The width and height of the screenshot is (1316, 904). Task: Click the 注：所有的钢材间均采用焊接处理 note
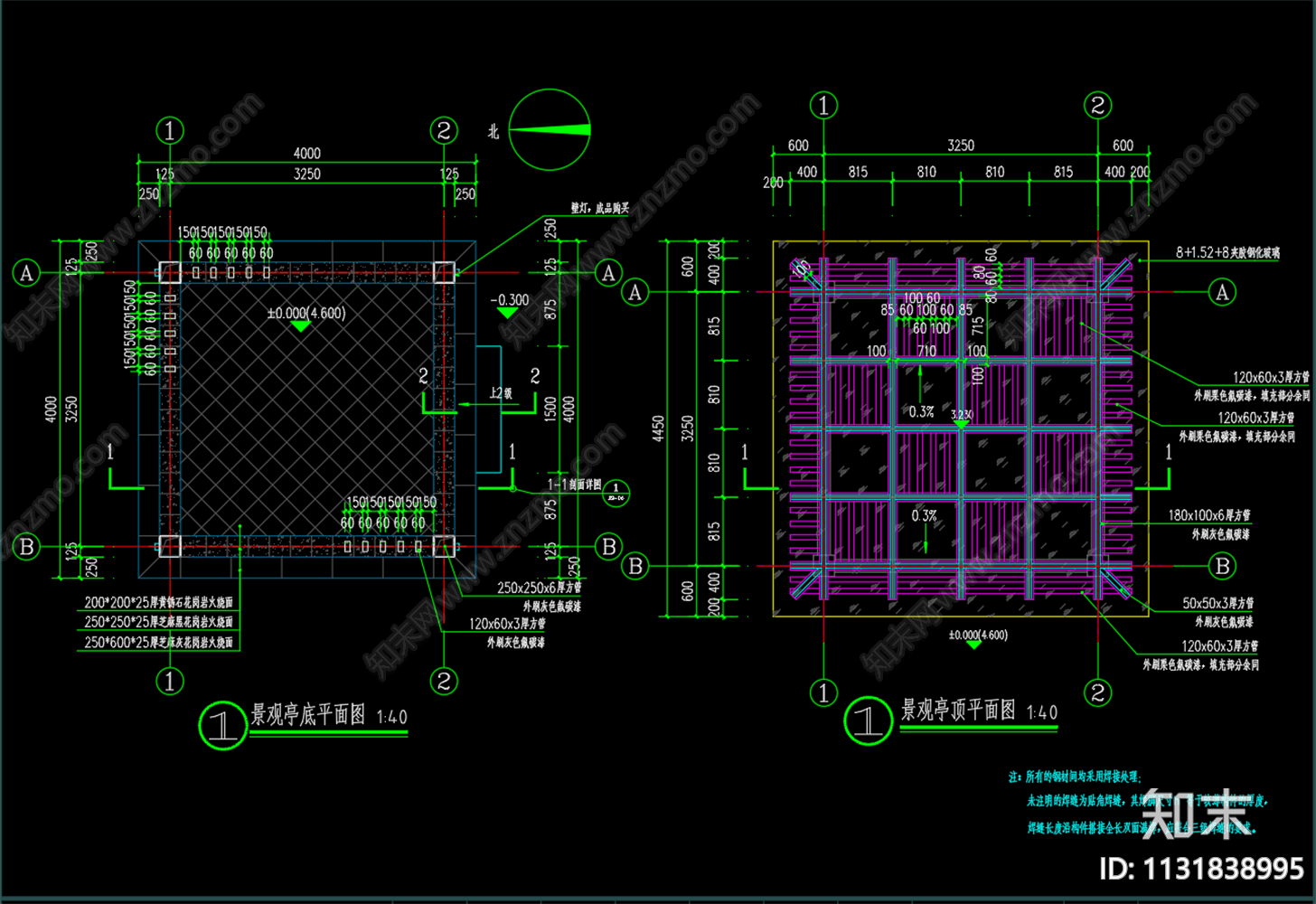click(x=1075, y=777)
